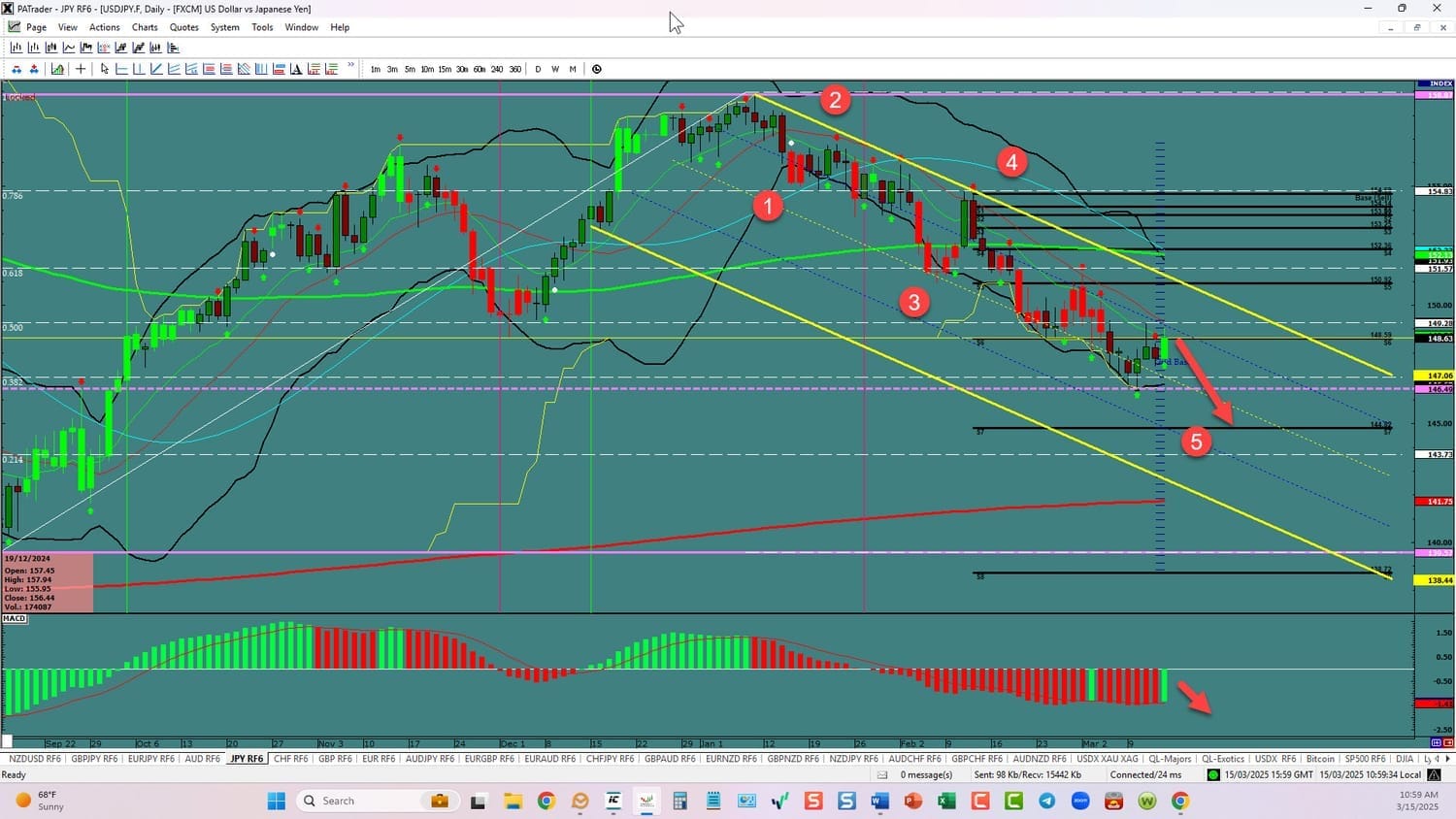1456x819 pixels.
Task: Switch chart to candlestick style icon
Action: tap(51, 48)
